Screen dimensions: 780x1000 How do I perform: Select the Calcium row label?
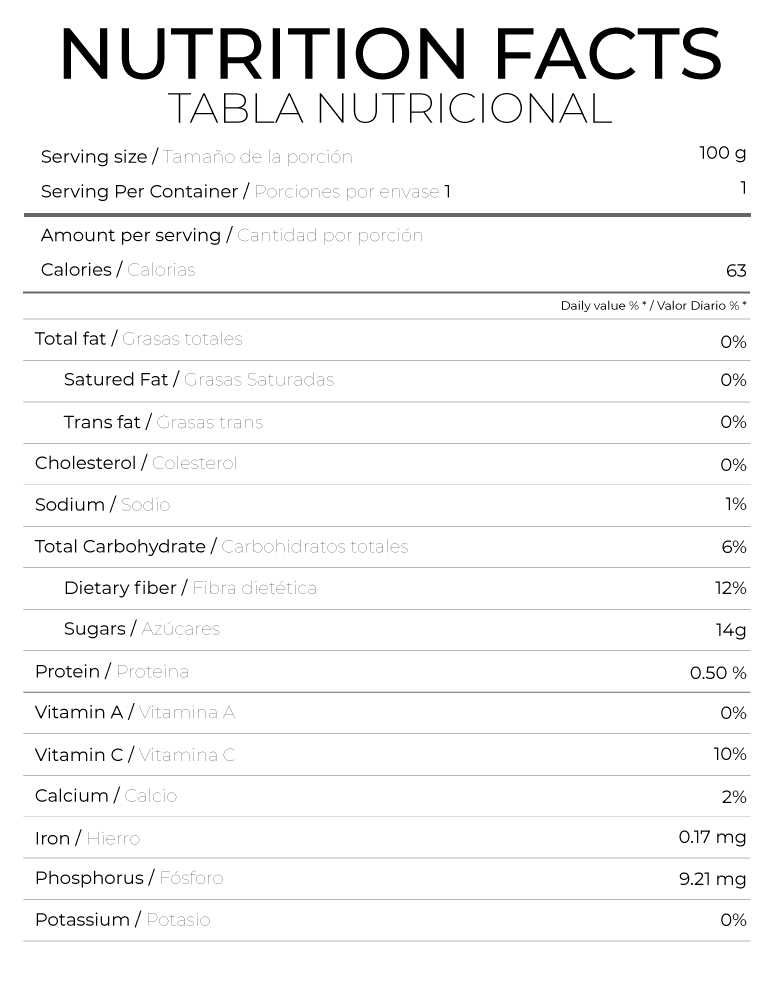coord(106,796)
